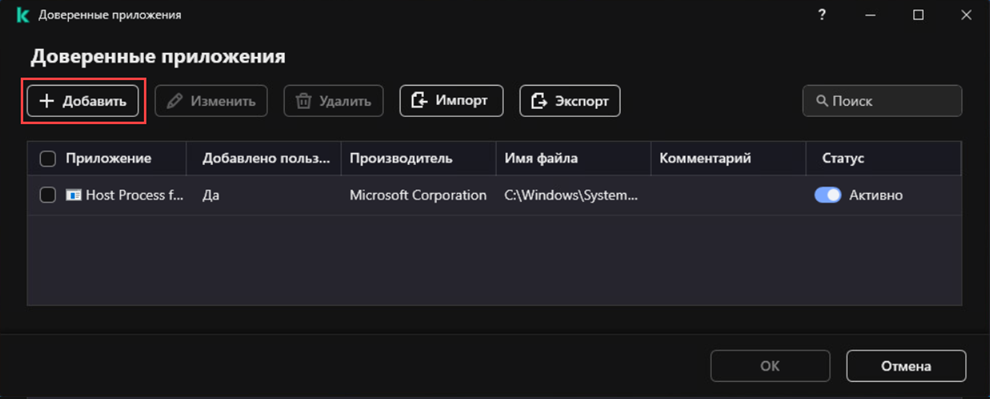Click the Удалить button
Image resolution: width=990 pixels, height=399 pixels.
coord(333,101)
